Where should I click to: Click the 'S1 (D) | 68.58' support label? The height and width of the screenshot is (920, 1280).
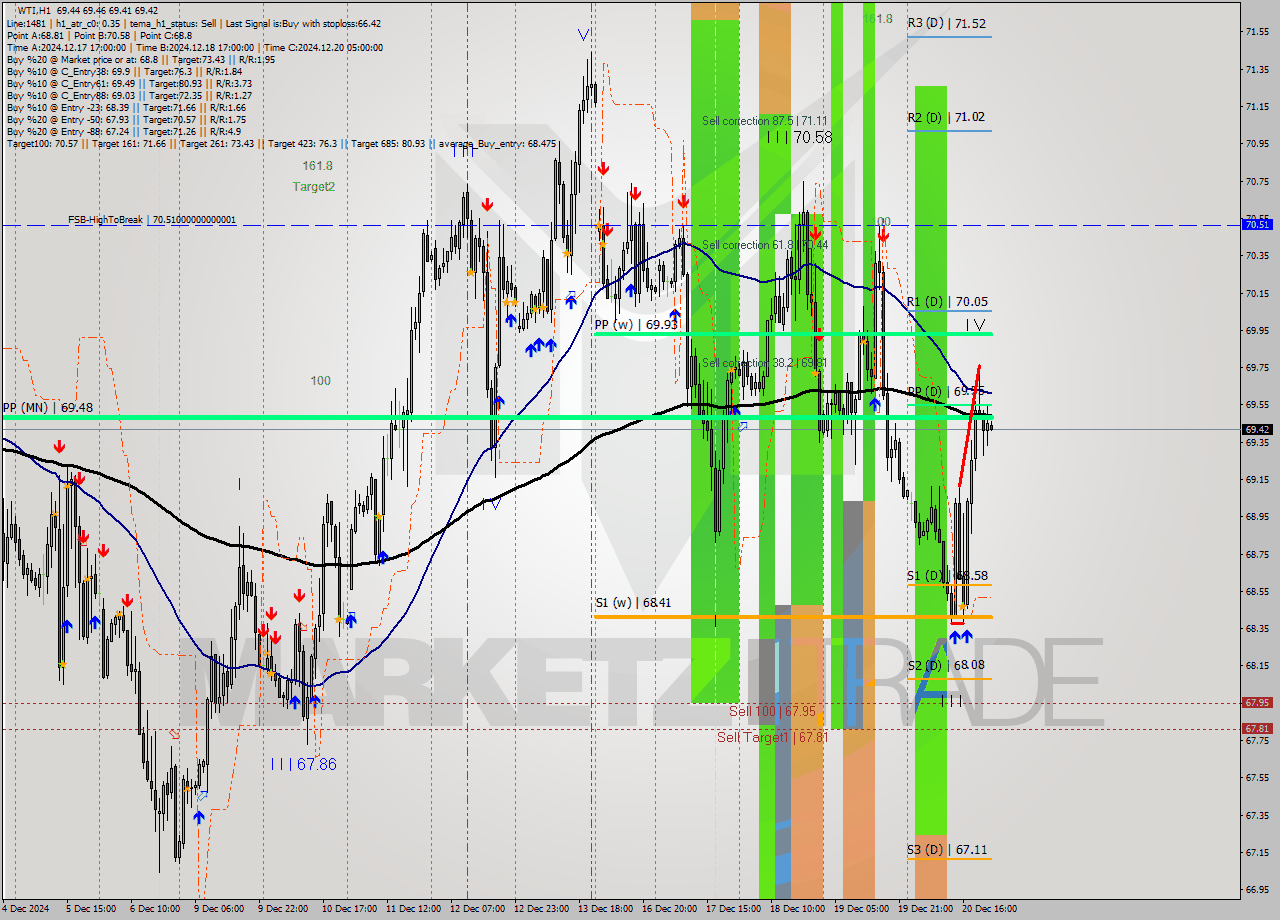coord(947,575)
